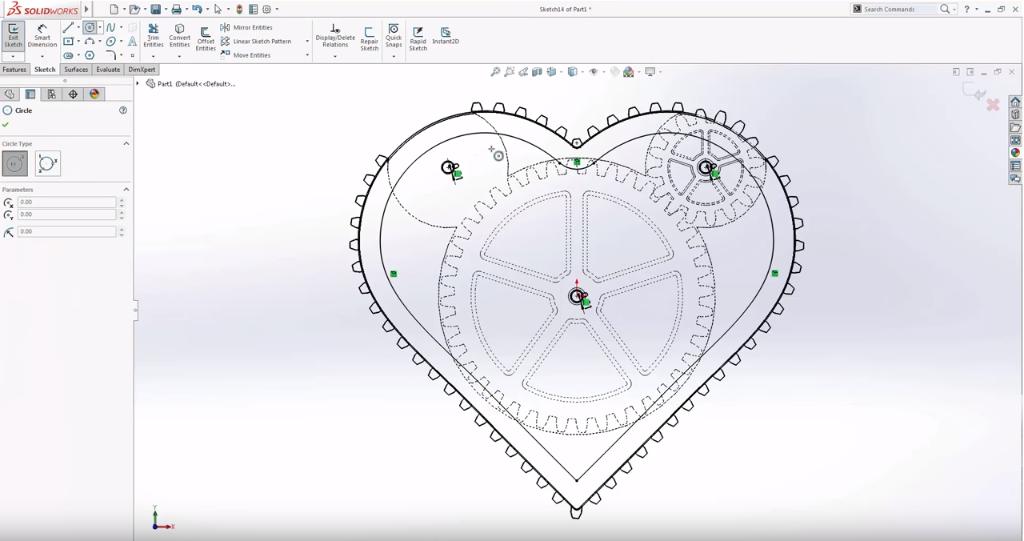Select the sketch Text tool
The image size is (1024, 541).
tap(132, 41)
